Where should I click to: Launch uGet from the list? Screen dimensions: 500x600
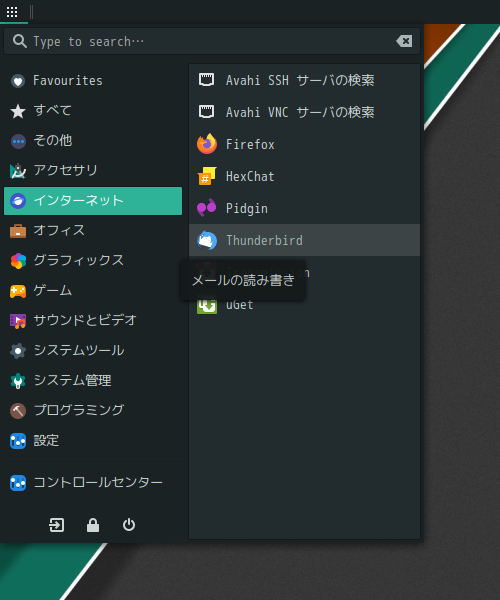[305, 305]
